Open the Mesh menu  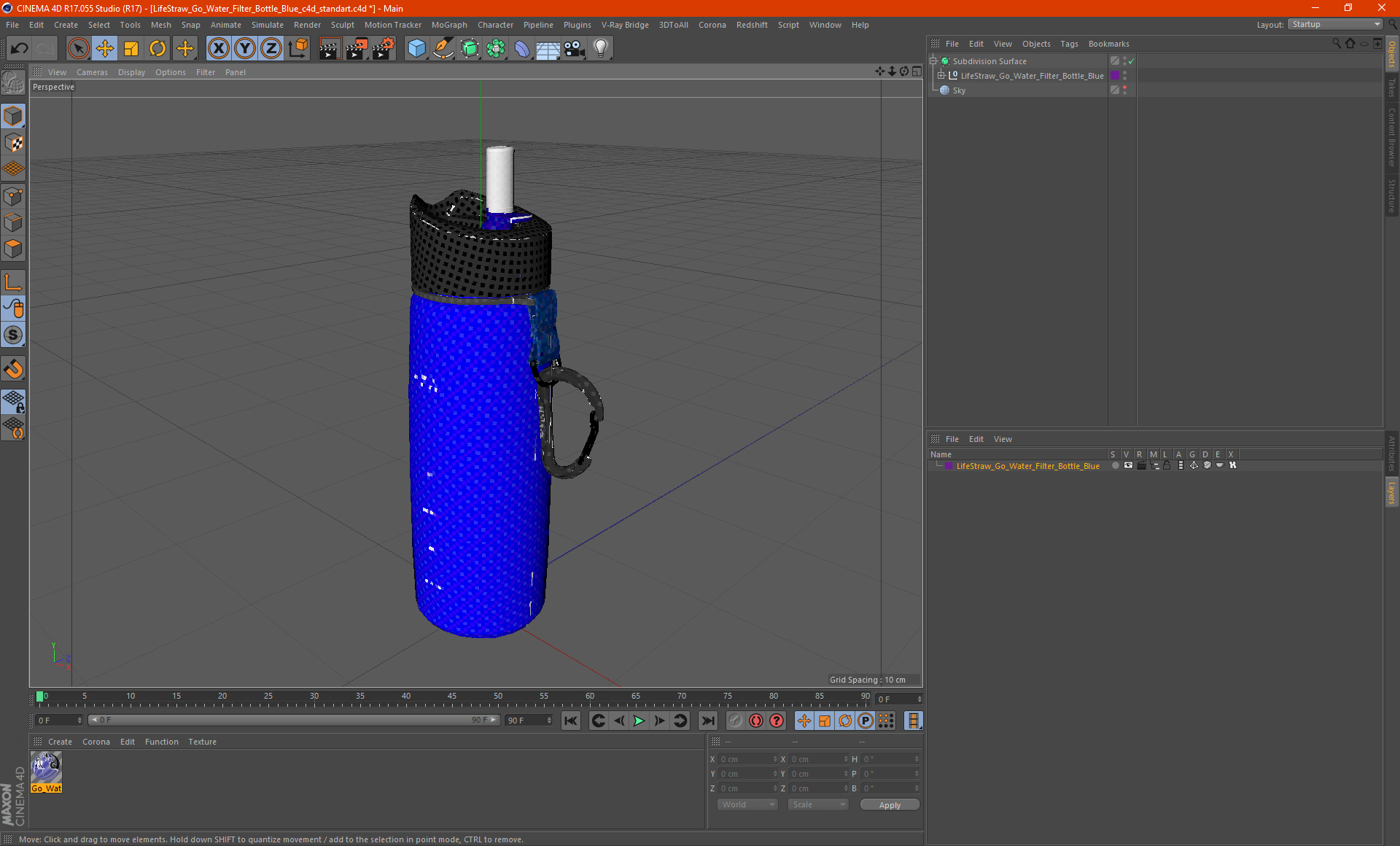[x=160, y=25]
